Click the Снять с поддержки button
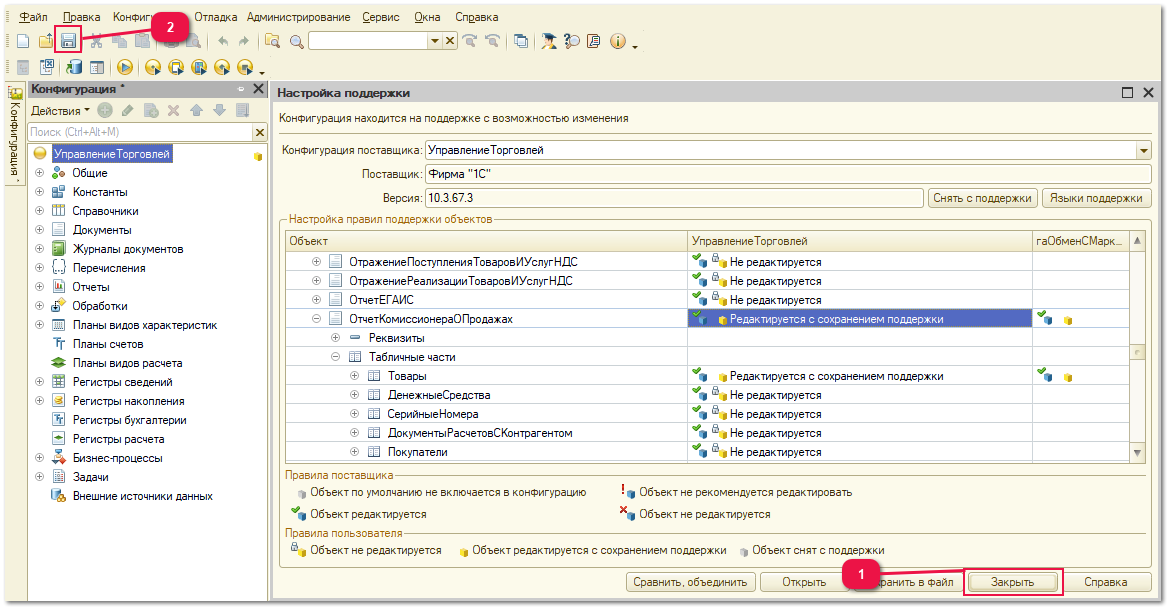This screenshot has width=1170, height=610. click(982, 198)
